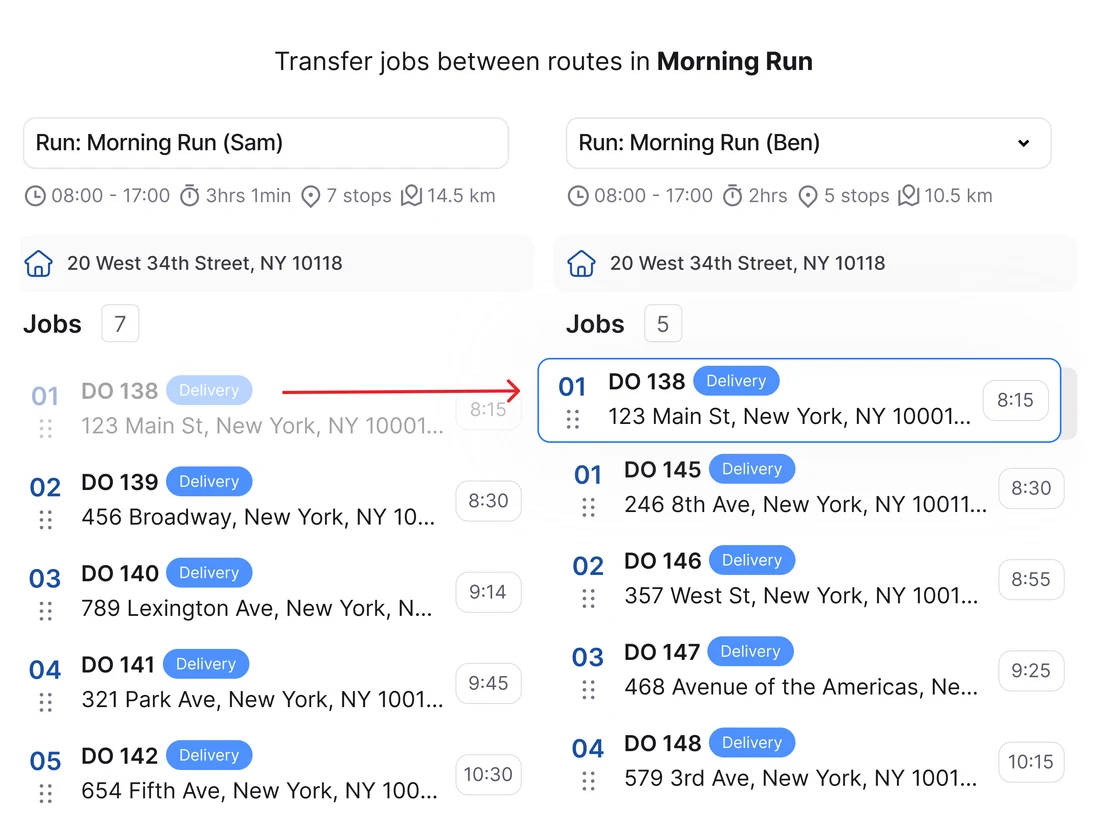Click the 9:45 time chip of DO 141

pyautogui.click(x=488, y=683)
